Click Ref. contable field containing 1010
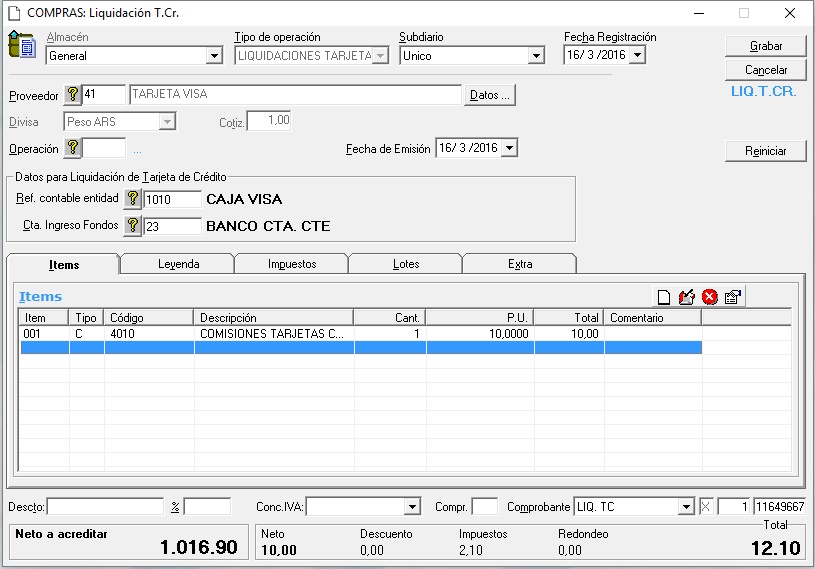The image size is (815, 569). click(x=172, y=199)
